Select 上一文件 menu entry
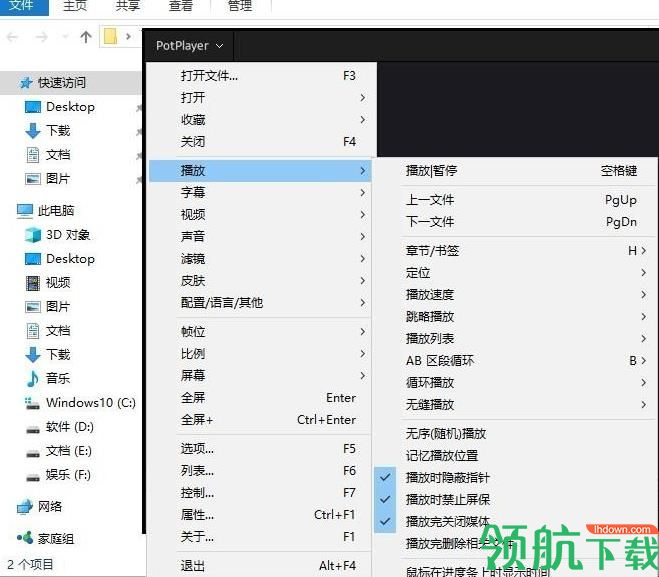Viewport: 659px width, 577px height. [516, 200]
